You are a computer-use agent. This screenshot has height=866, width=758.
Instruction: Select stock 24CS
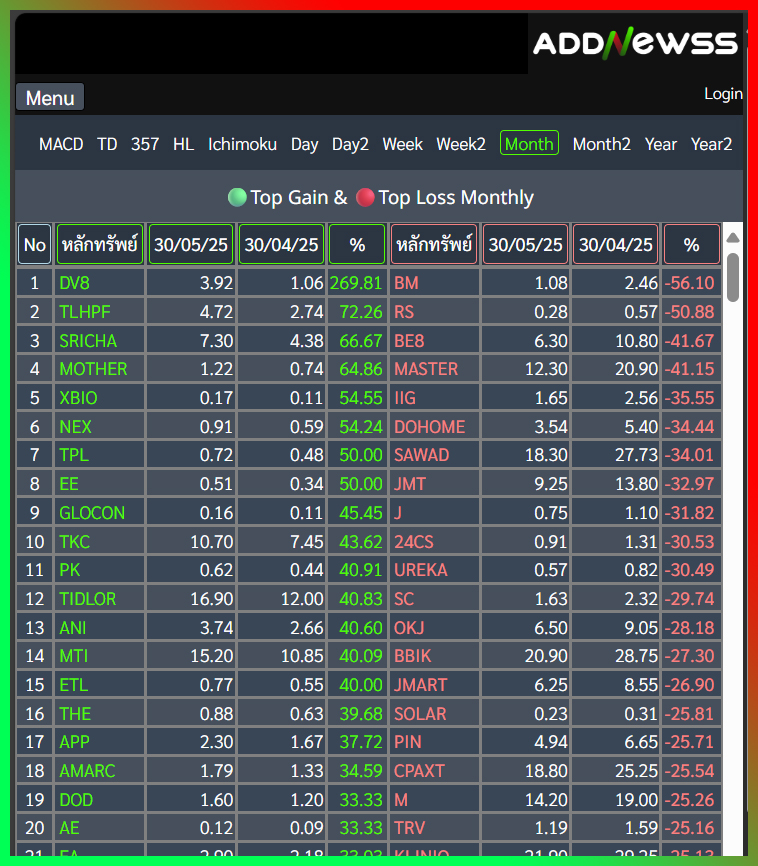point(413,541)
